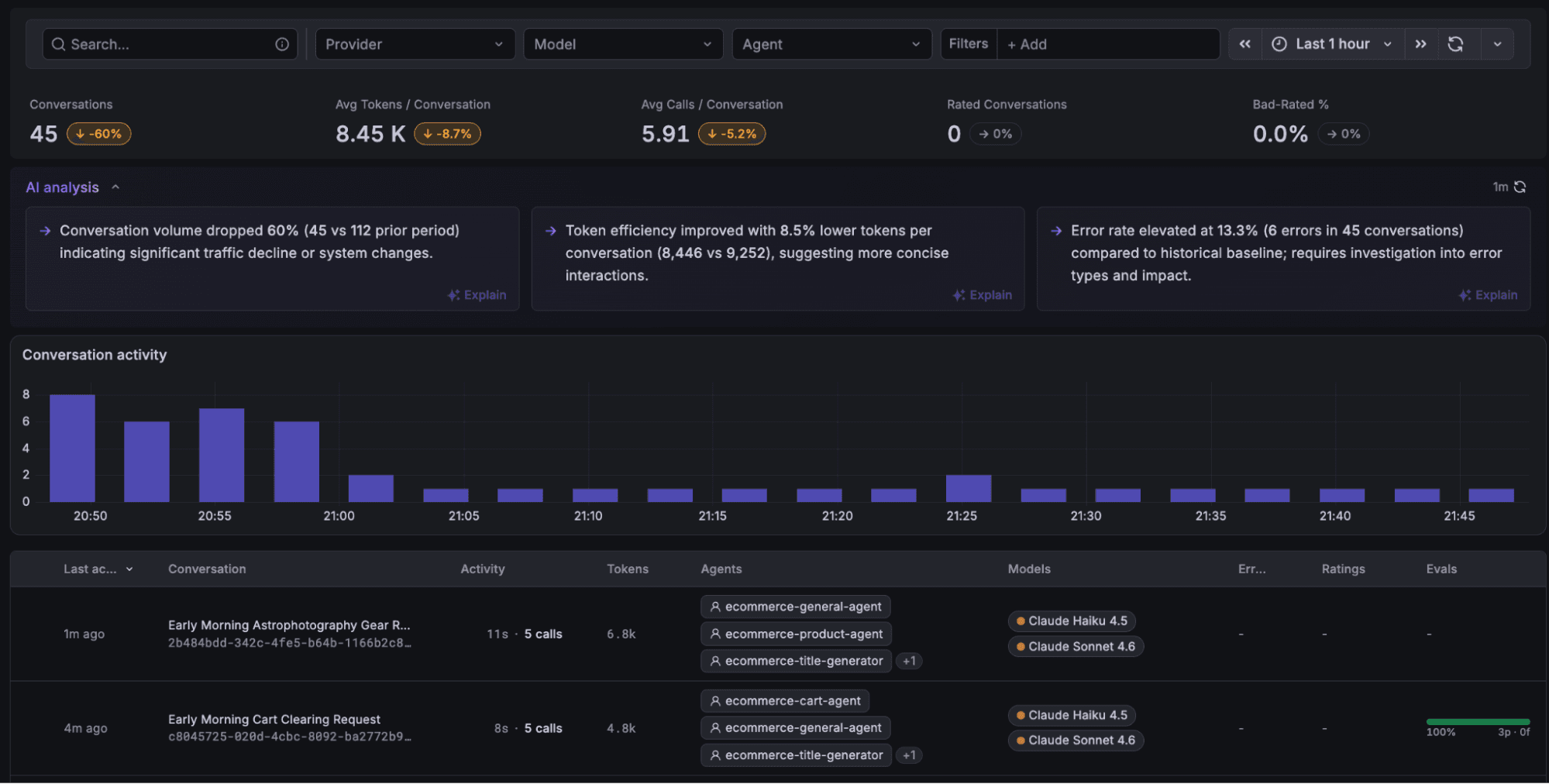Click the Conversation column header
1549x784 pixels.
coord(207,569)
